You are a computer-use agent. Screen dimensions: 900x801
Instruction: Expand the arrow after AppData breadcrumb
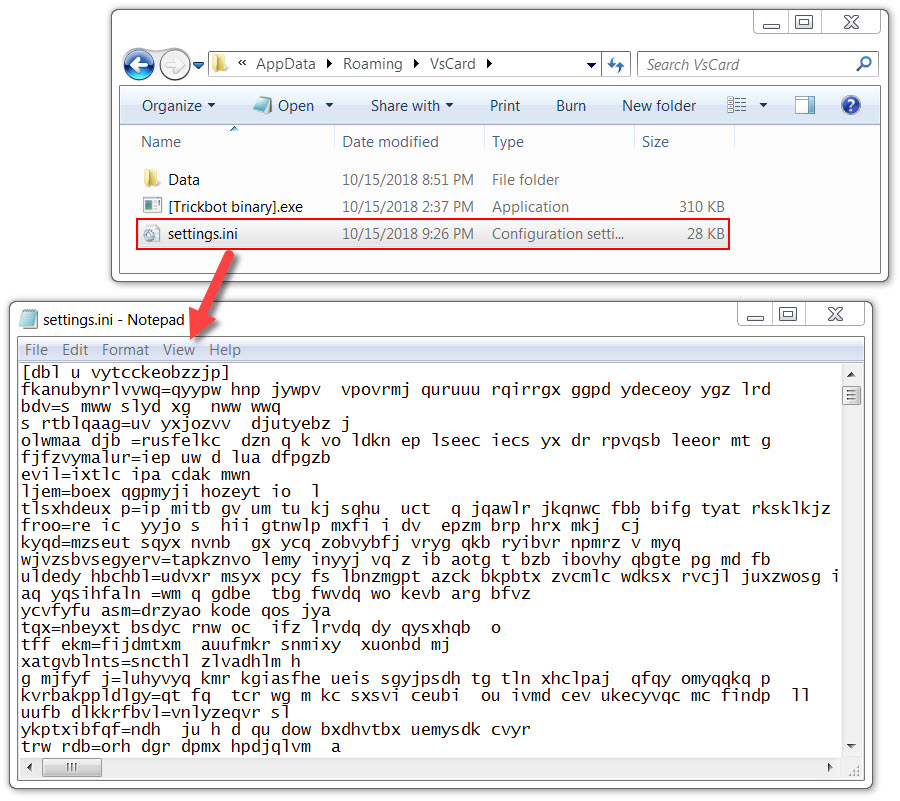[329, 64]
